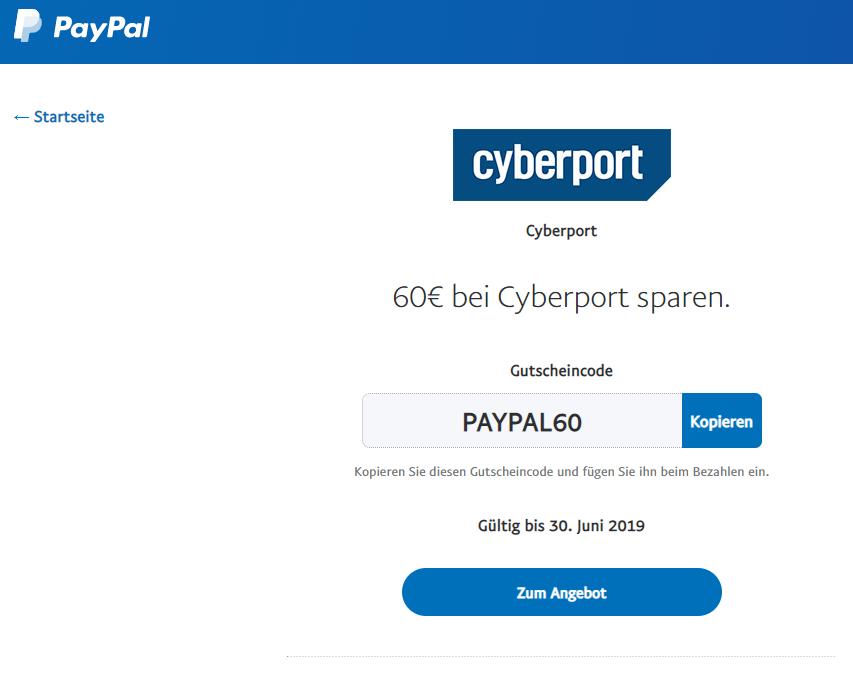The height and width of the screenshot is (675, 853).
Task: Click the back arrow beside Startseite
Action: pos(21,117)
